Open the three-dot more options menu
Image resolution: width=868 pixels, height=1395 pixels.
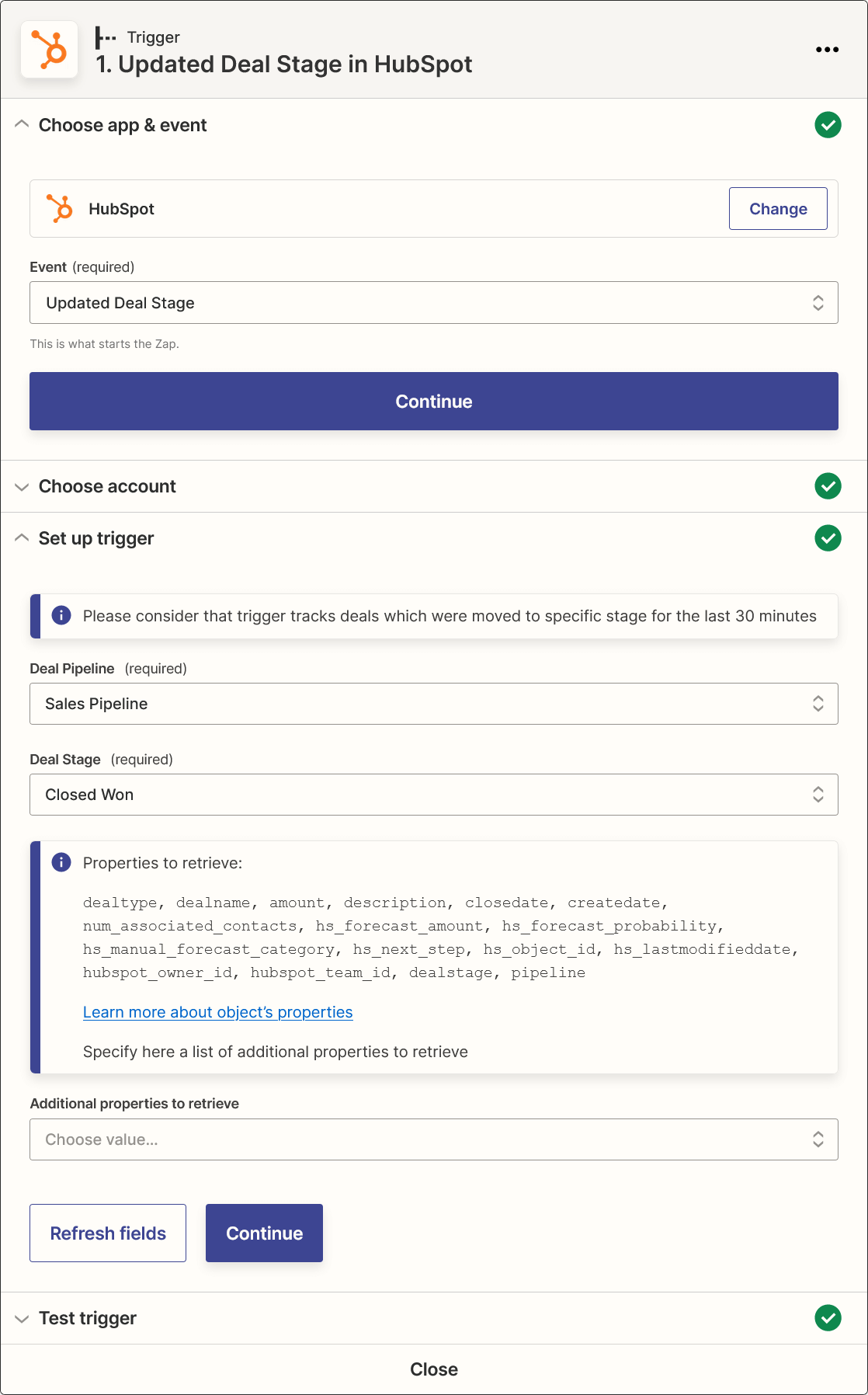click(x=827, y=50)
